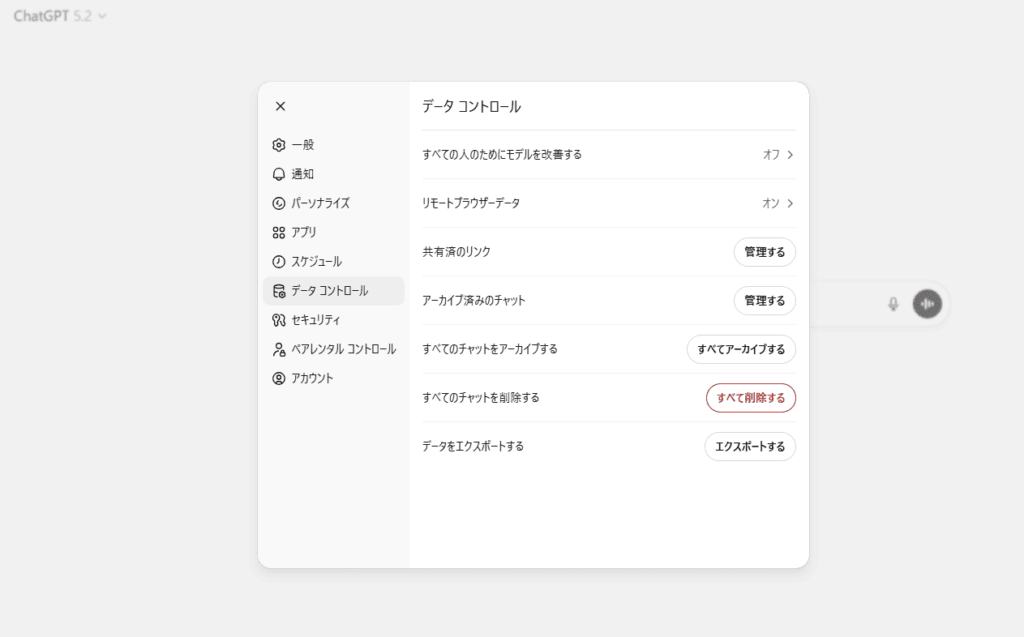Image resolution: width=1024 pixels, height=637 pixels.
Task: Click the gear icon beside 一般
Action: [279, 145]
